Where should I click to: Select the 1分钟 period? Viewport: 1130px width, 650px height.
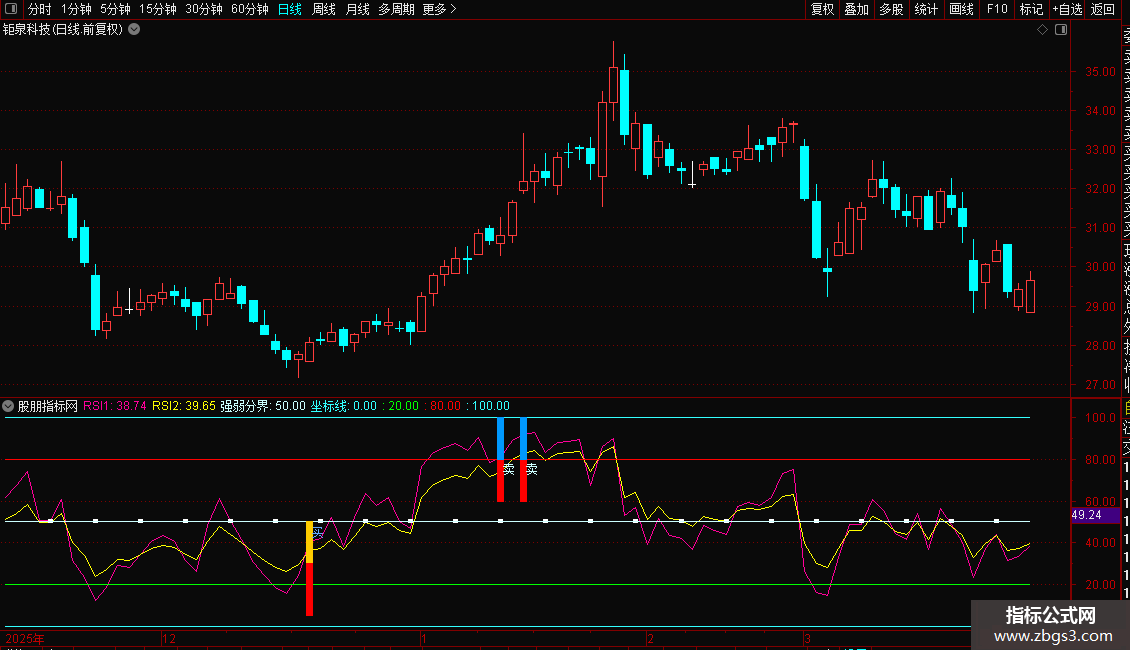pos(76,9)
